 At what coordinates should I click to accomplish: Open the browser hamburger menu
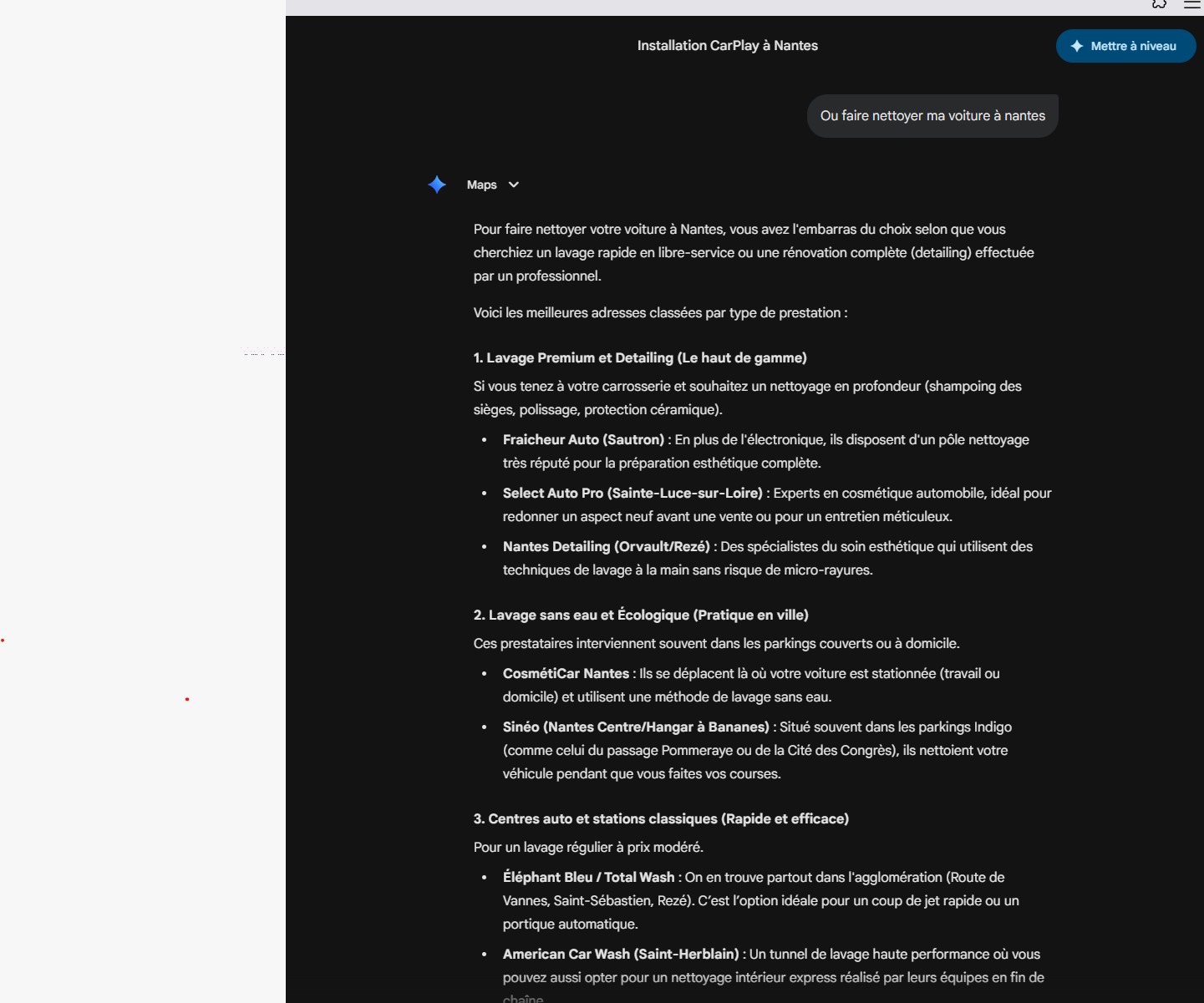point(1191,4)
